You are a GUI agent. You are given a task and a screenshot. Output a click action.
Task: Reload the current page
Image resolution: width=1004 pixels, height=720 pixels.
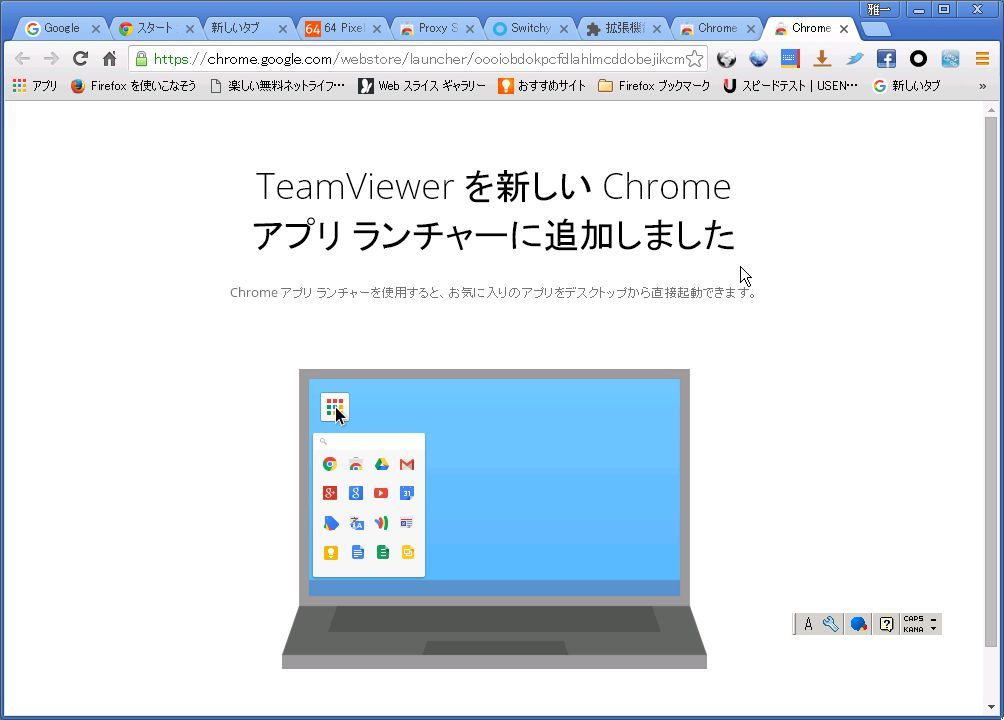[80, 59]
